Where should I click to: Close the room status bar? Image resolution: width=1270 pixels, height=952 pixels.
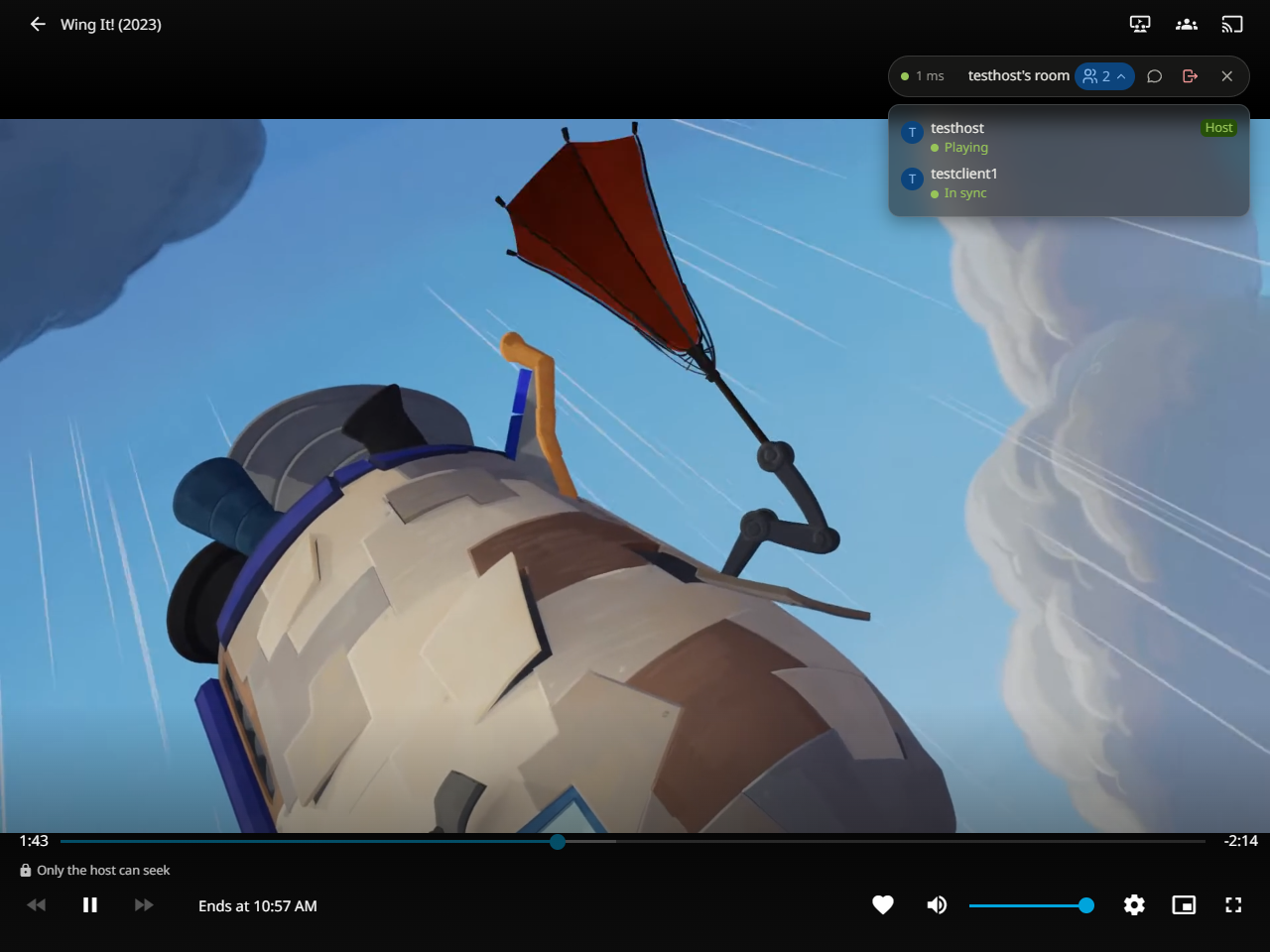coord(1227,76)
